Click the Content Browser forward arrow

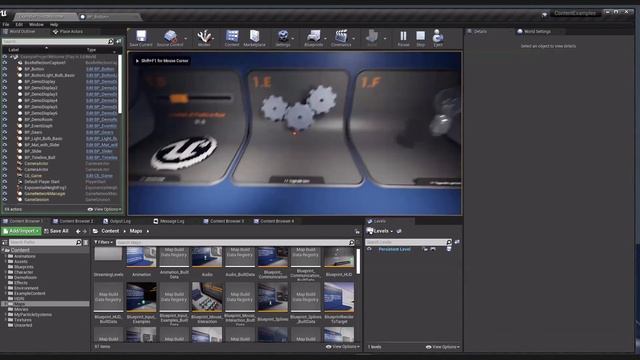(85, 231)
